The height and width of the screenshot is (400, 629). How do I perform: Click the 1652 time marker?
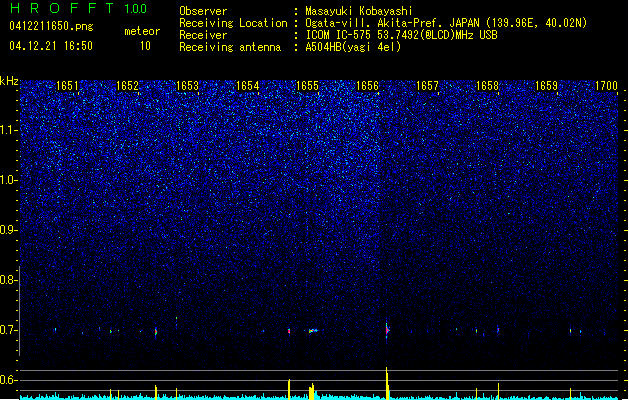(x=127, y=86)
